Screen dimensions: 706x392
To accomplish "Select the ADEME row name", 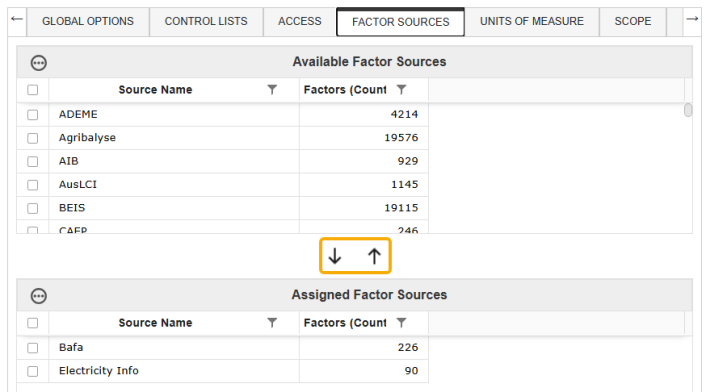I will [x=78, y=114].
